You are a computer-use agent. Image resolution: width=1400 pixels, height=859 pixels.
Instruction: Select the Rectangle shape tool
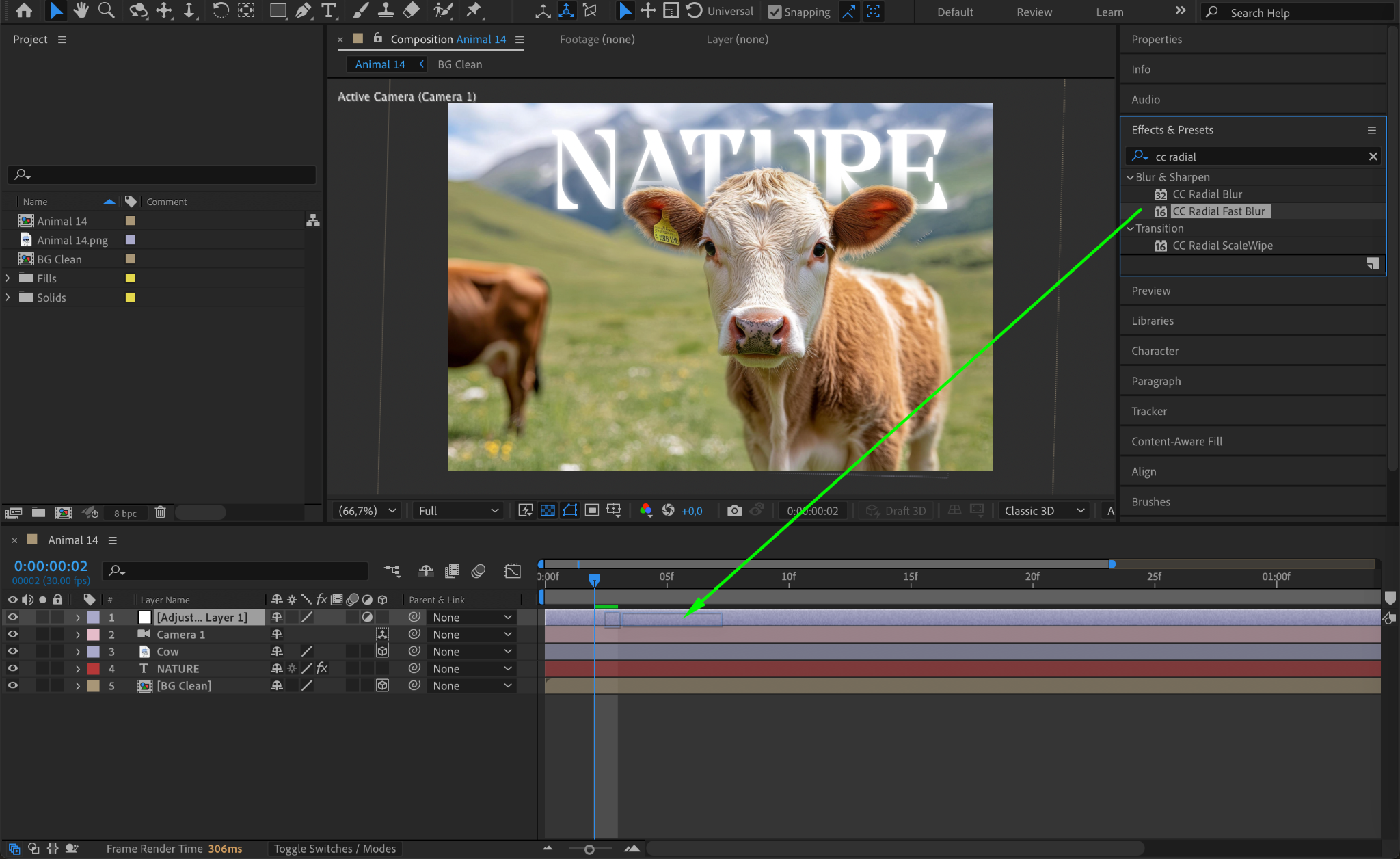click(x=278, y=10)
